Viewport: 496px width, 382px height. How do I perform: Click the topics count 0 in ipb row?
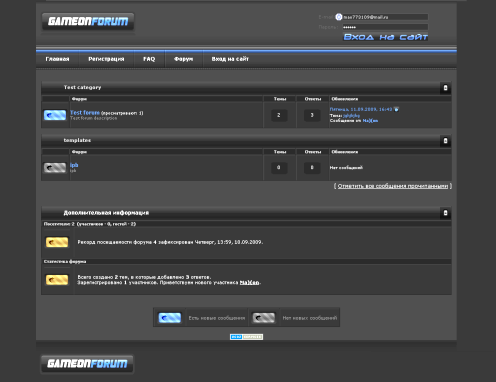279,168
